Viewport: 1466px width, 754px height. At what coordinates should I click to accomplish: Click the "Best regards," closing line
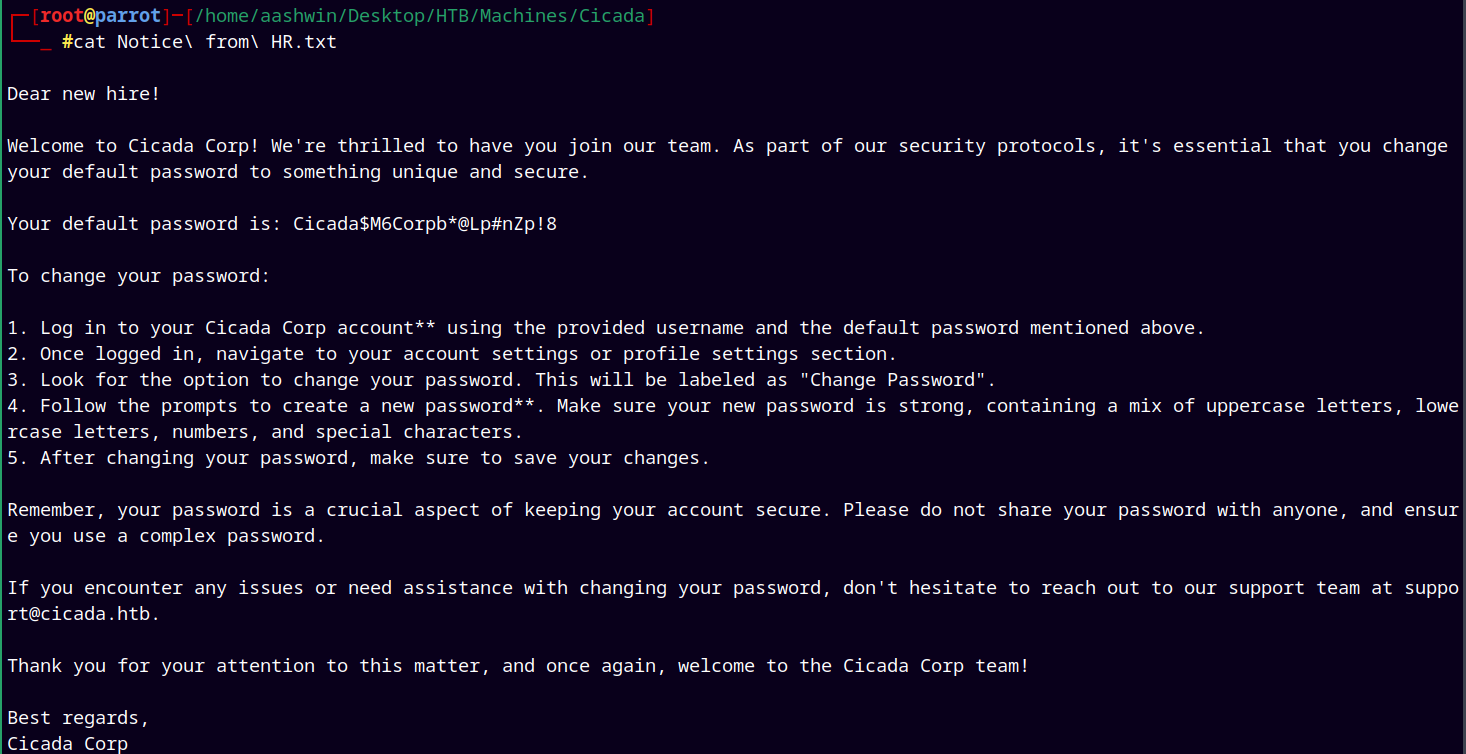(78, 718)
